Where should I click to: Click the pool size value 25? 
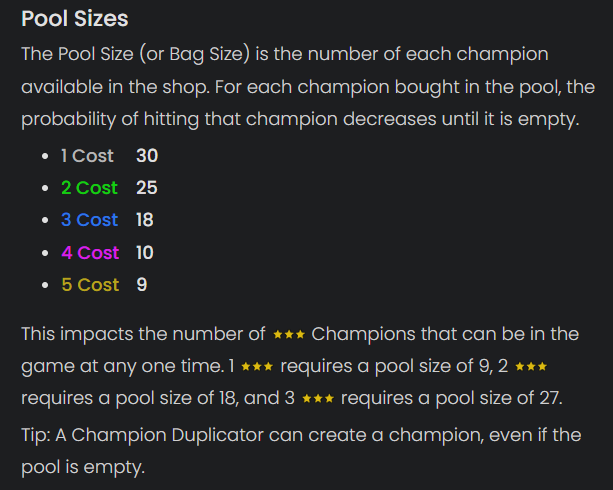(x=147, y=188)
